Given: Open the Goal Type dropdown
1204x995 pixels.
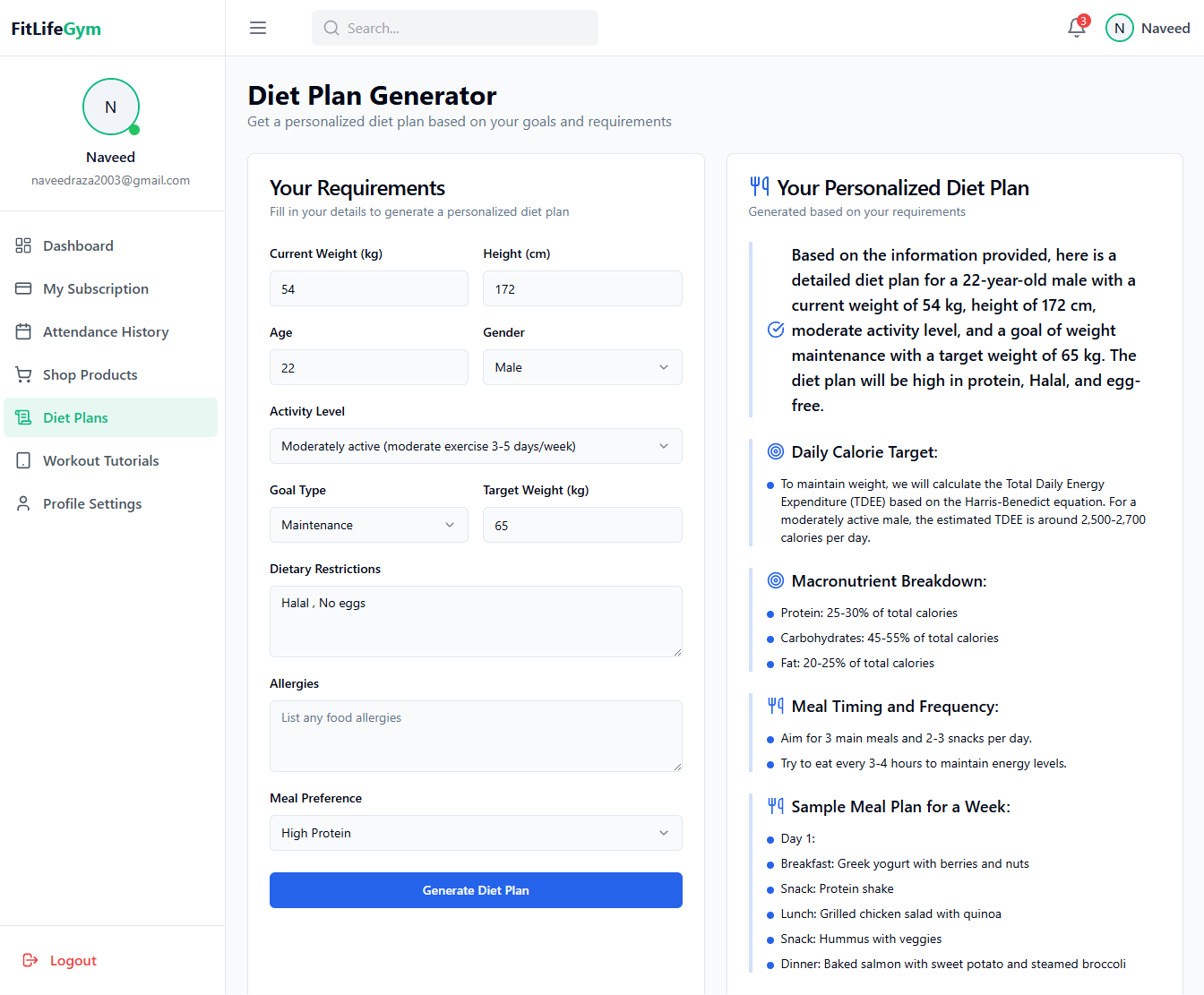Looking at the screenshot, I should click(x=368, y=525).
